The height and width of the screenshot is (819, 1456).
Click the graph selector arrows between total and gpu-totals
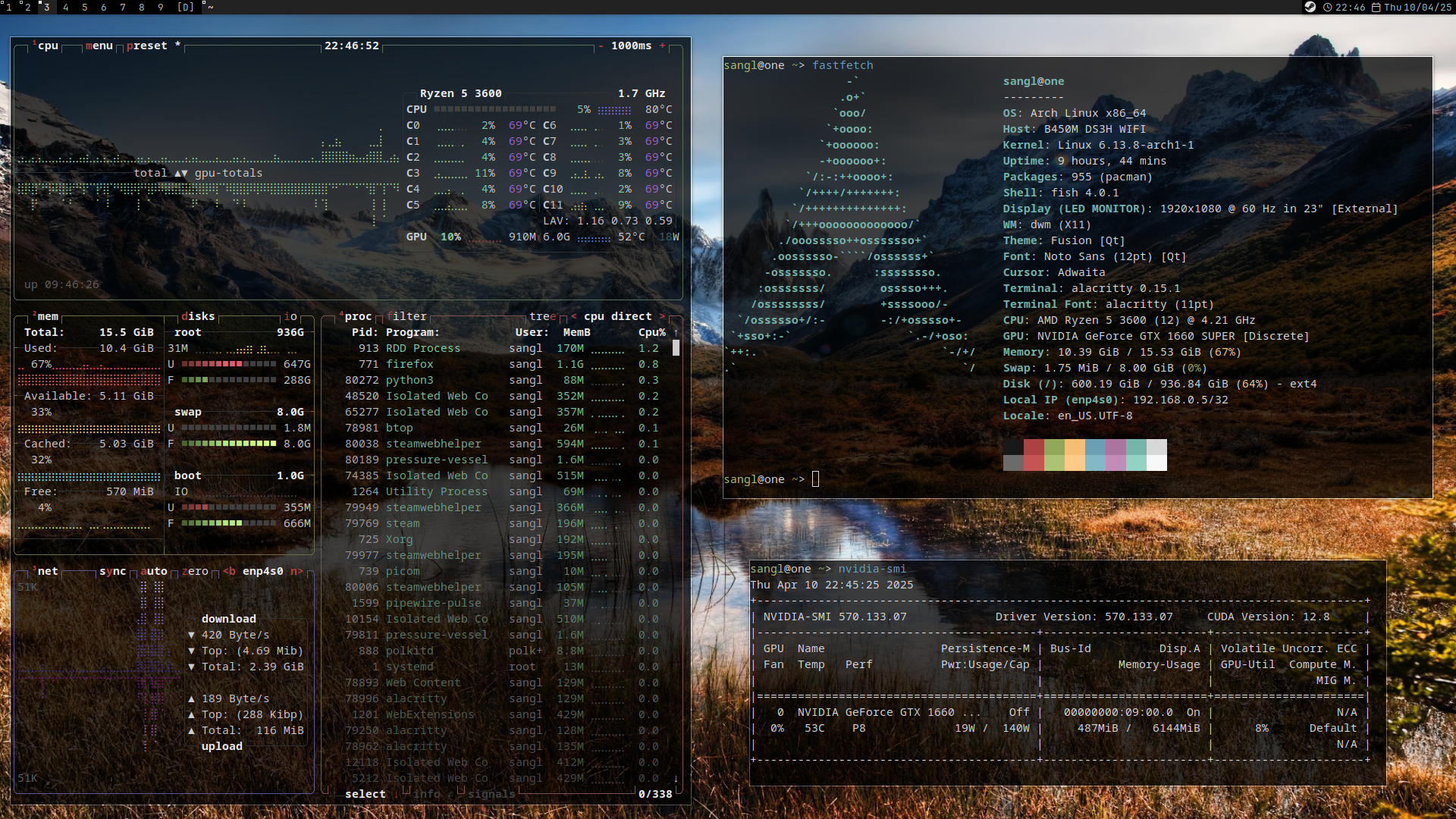click(x=180, y=173)
